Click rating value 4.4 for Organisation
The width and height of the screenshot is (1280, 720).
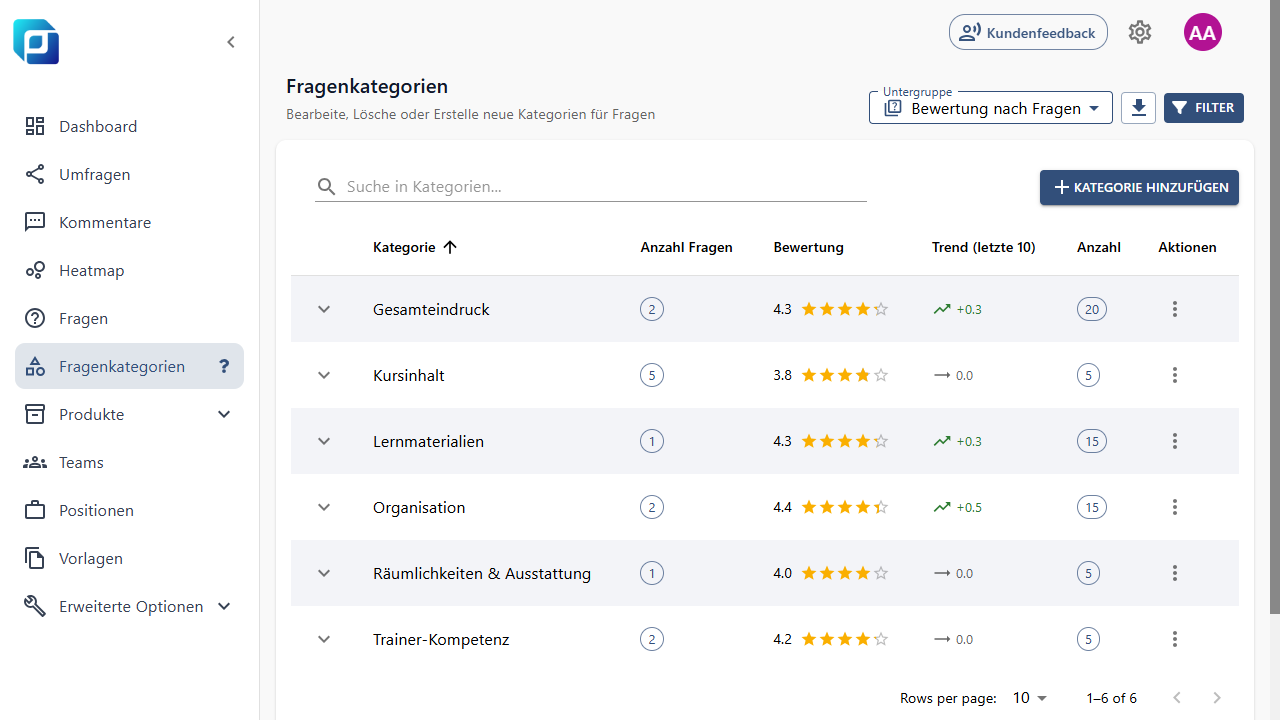[x=782, y=507]
